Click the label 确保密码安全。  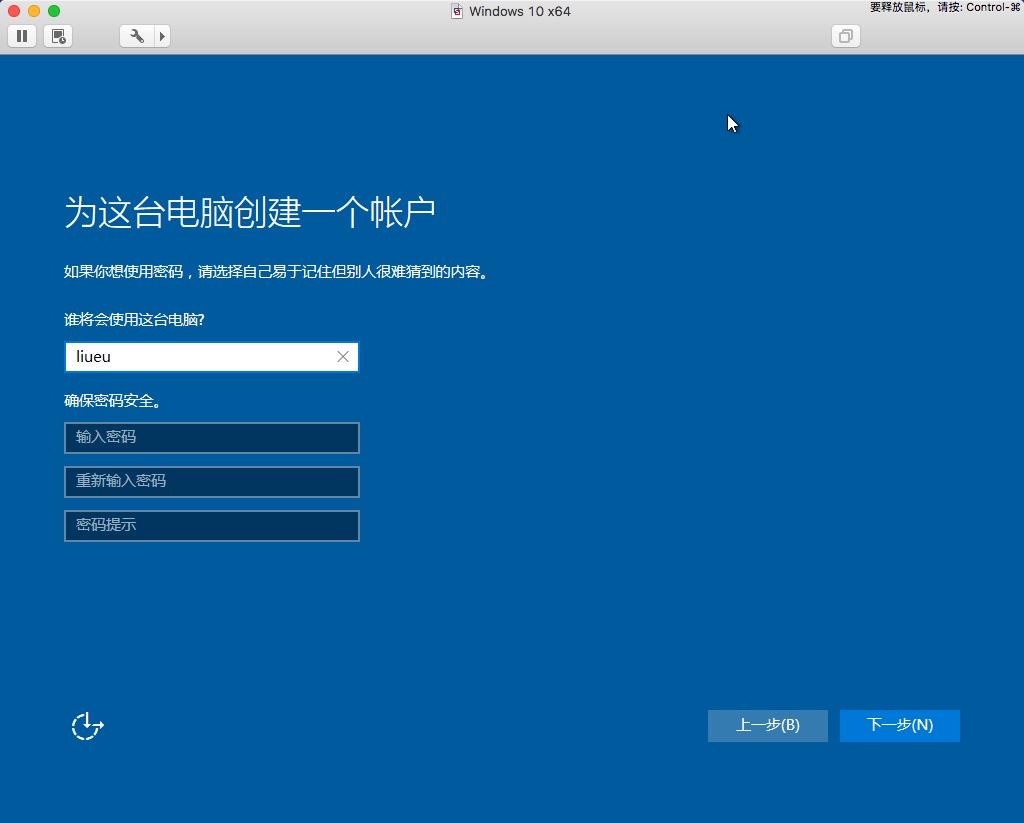click(113, 400)
